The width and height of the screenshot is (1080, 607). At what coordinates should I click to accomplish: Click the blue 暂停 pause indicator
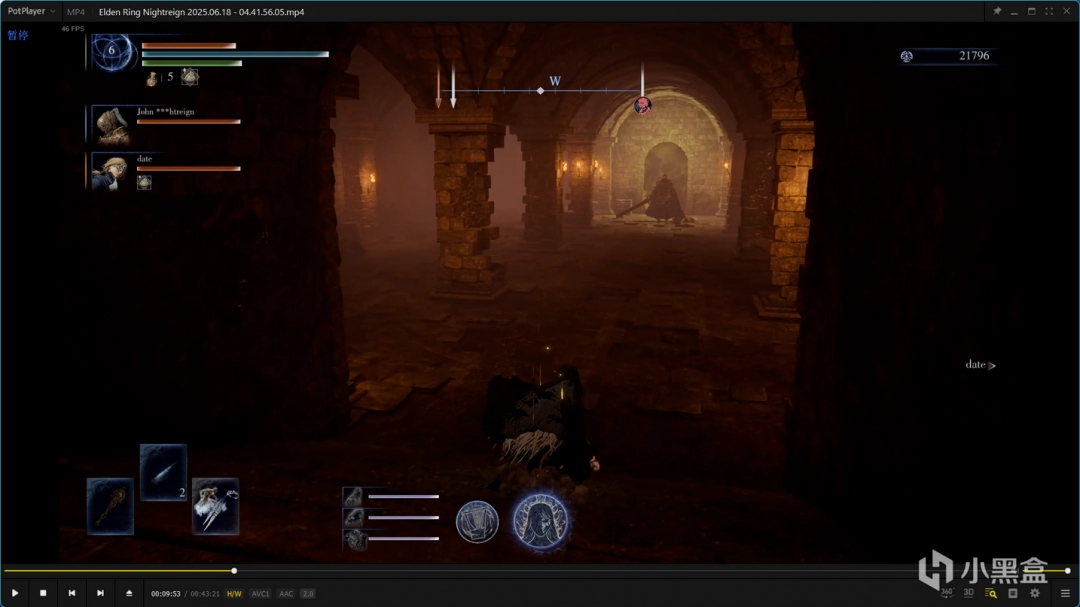pyautogui.click(x=18, y=35)
